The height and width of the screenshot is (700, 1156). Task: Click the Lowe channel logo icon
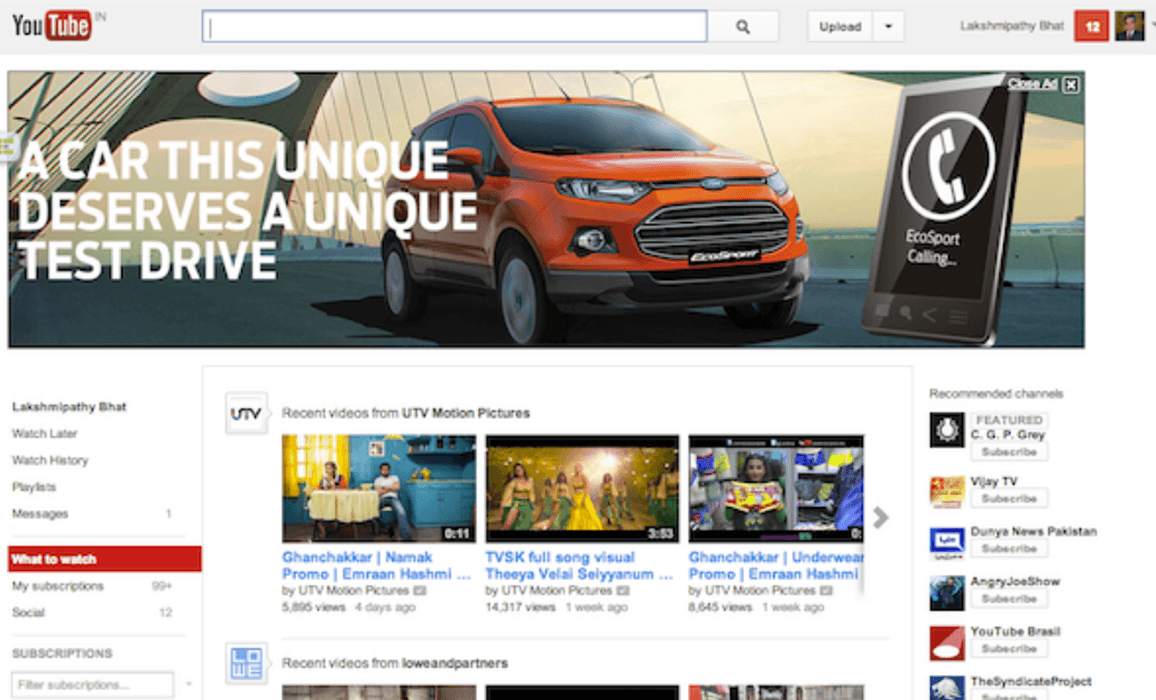click(246, 663)
